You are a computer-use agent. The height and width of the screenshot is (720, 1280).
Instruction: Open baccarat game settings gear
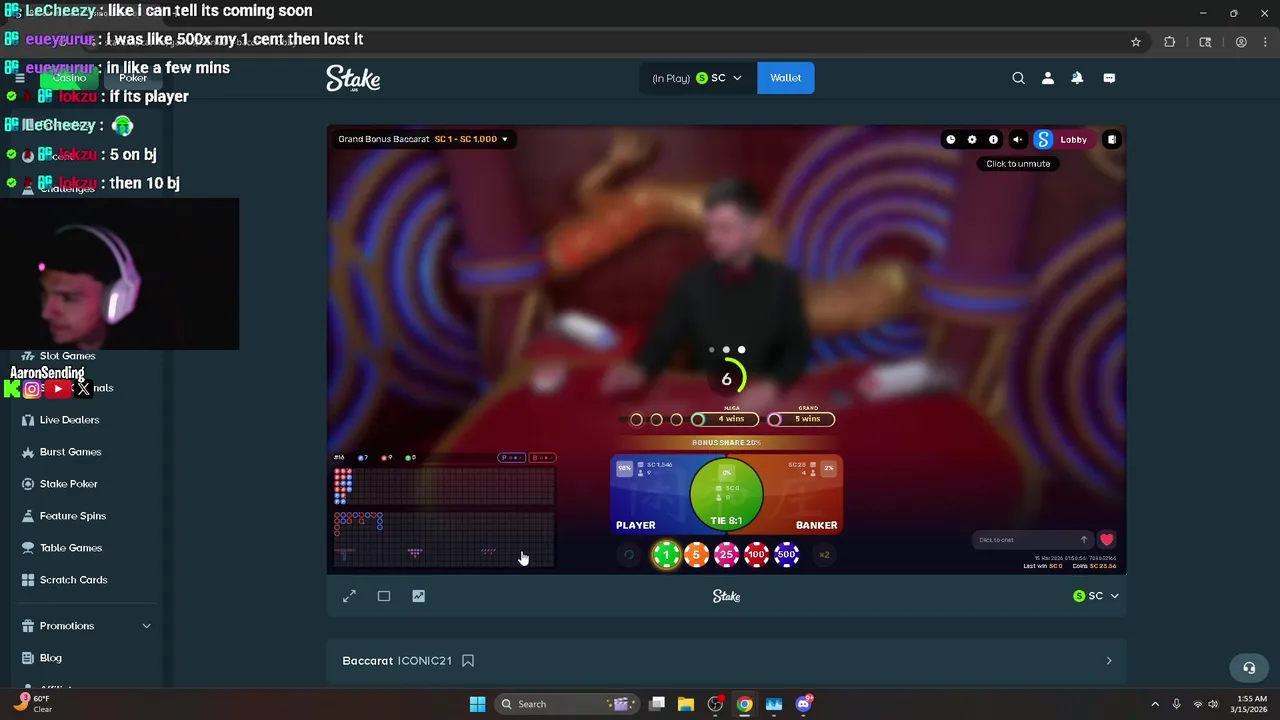(x=972, y=140)
